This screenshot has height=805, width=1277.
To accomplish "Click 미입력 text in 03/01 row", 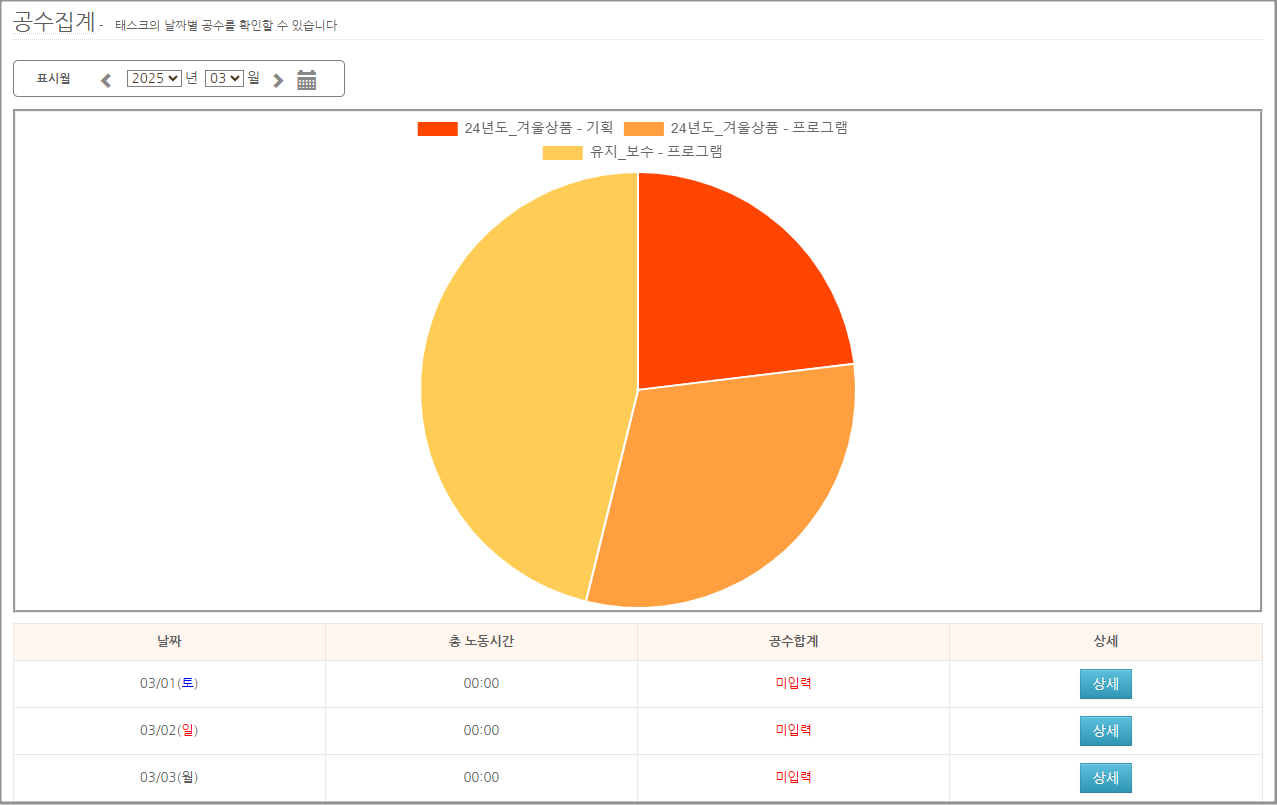I will (793, 684).
